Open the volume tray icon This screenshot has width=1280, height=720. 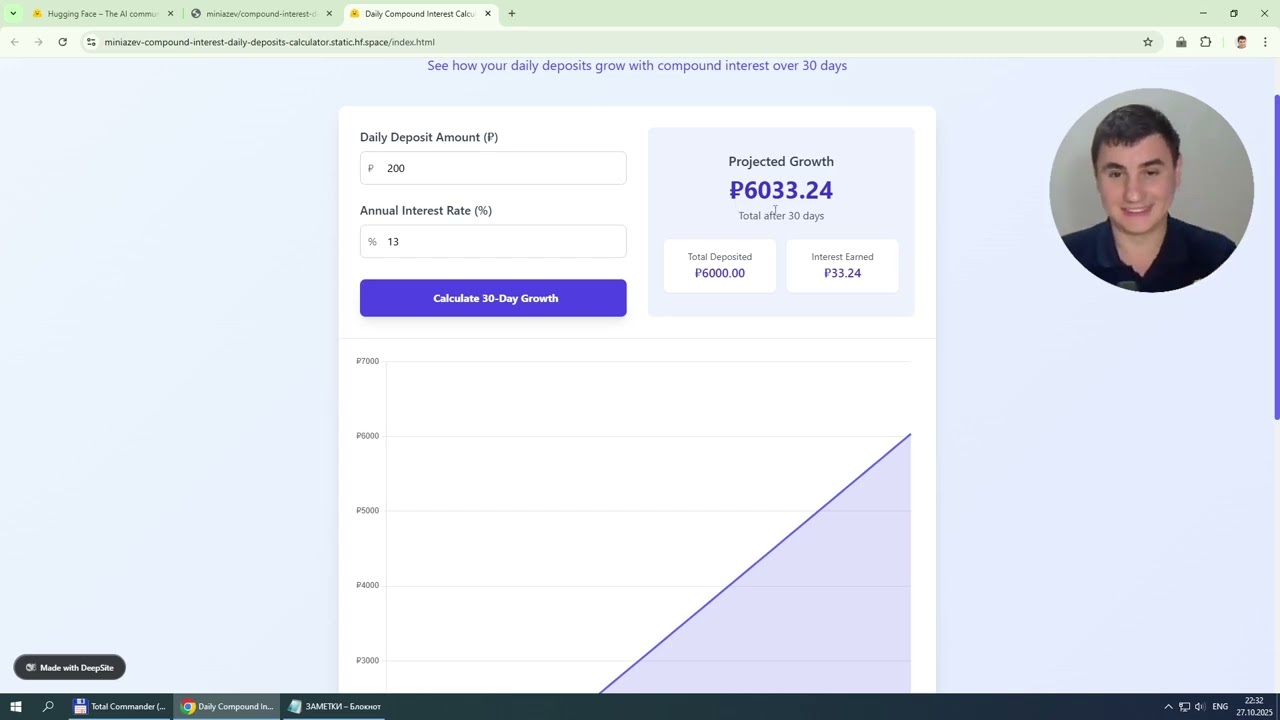(1199, 707)
